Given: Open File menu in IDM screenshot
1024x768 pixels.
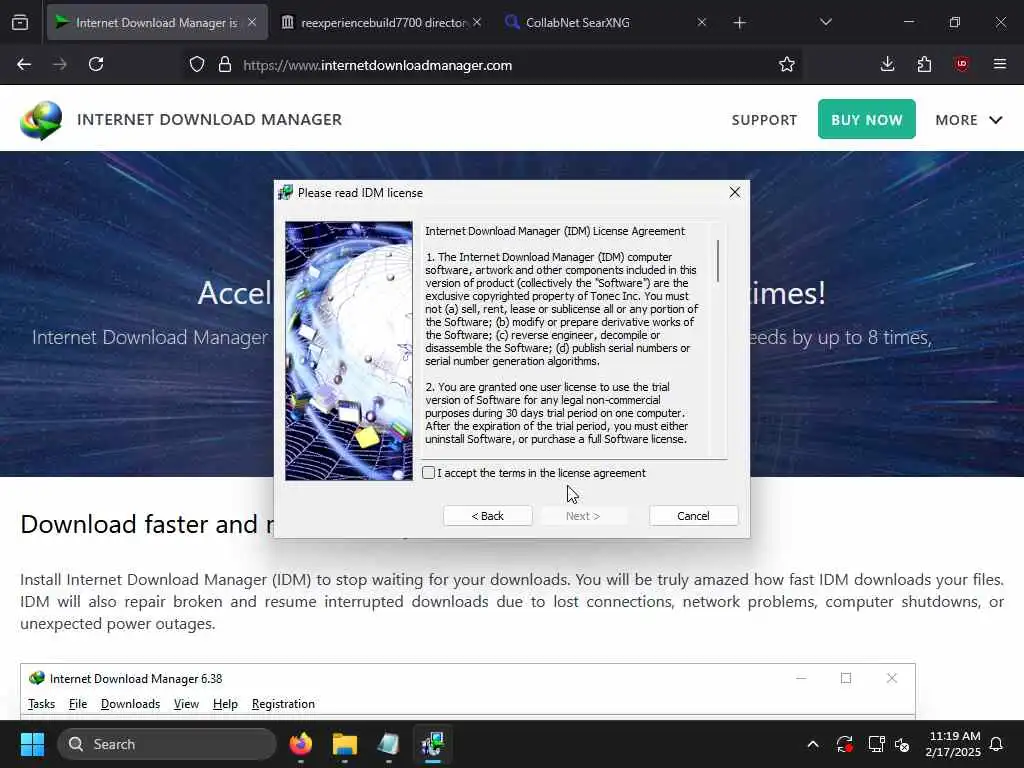Looking at the screenshot, I should pyautogui.click(x=78, y=704).
